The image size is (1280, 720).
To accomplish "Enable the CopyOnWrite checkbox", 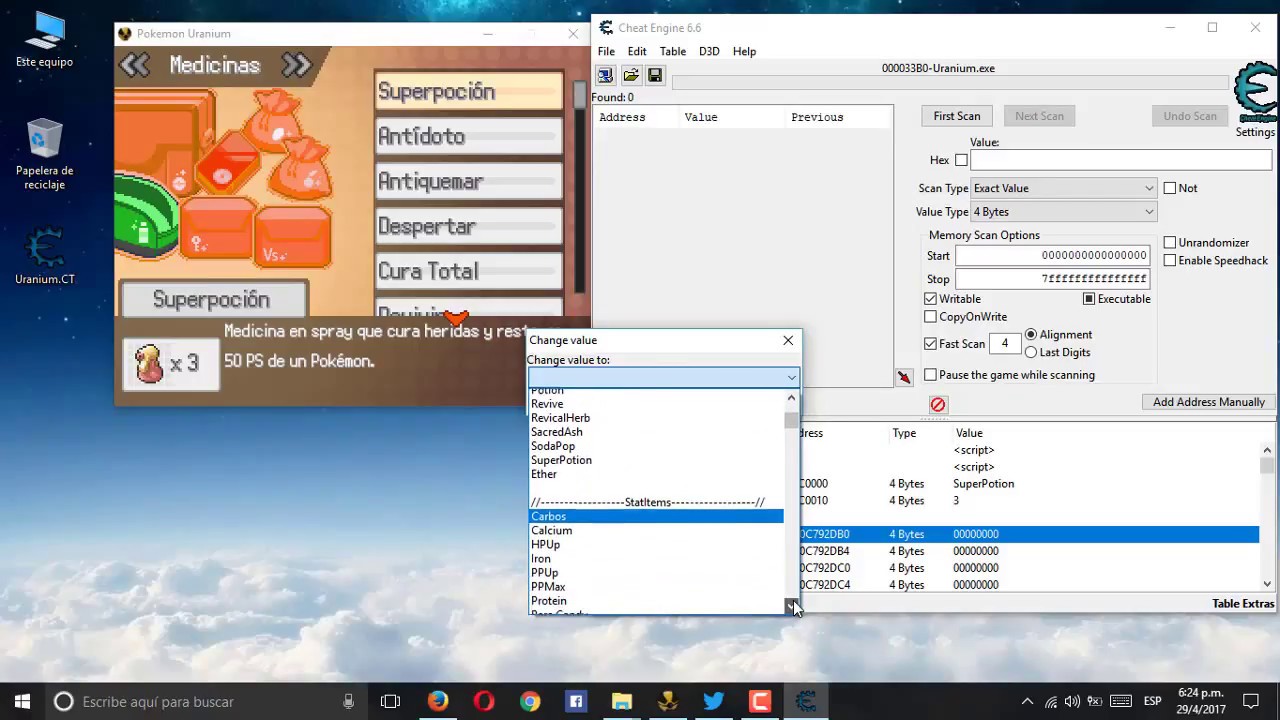I will point(931,317).
